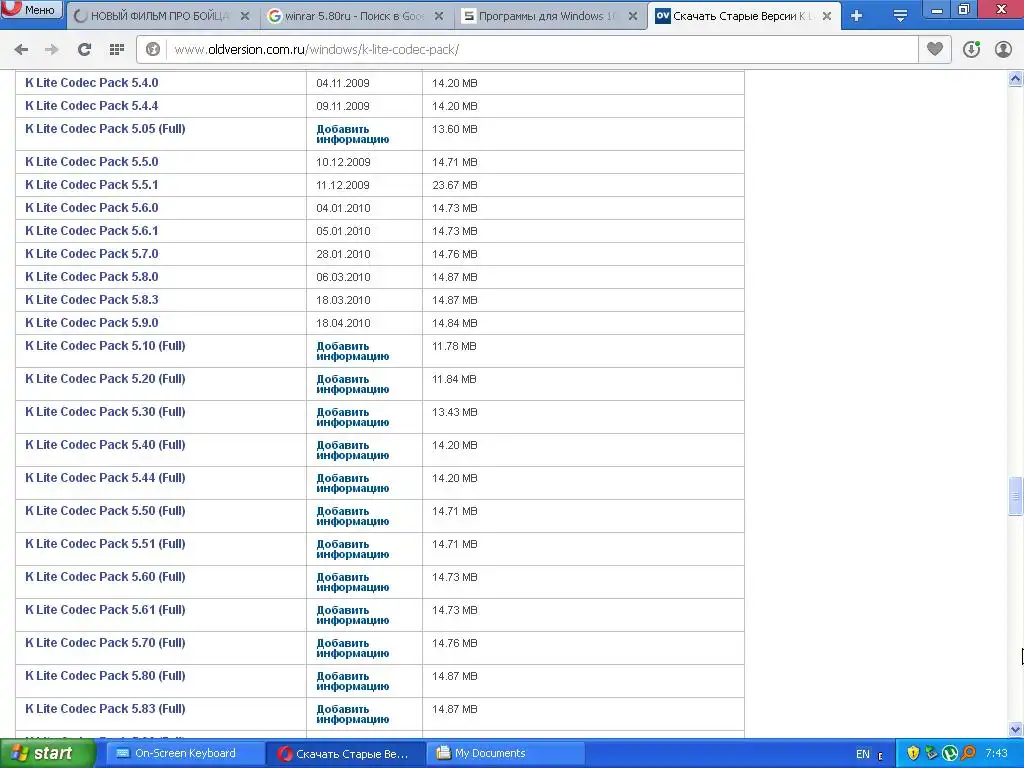
Task: Open K Lite Codec Pack 5.7.0 link
Action: tap(91, 253)
